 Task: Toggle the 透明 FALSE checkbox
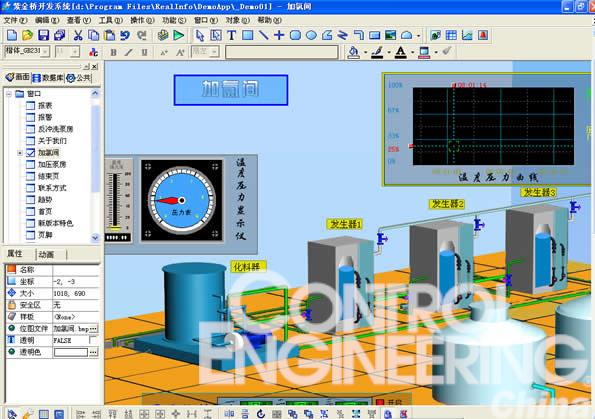pyautogui.click(x=93, y=340)
